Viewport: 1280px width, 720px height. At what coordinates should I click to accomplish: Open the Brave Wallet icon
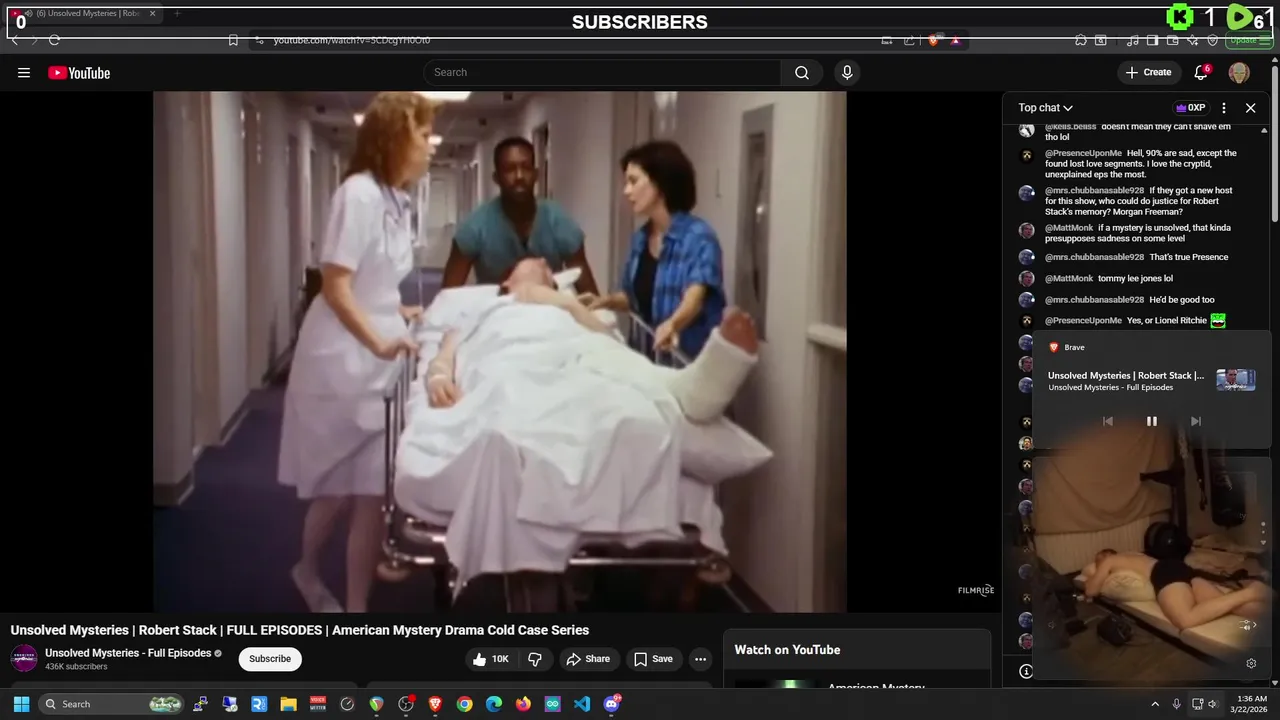click(1173, 40)
